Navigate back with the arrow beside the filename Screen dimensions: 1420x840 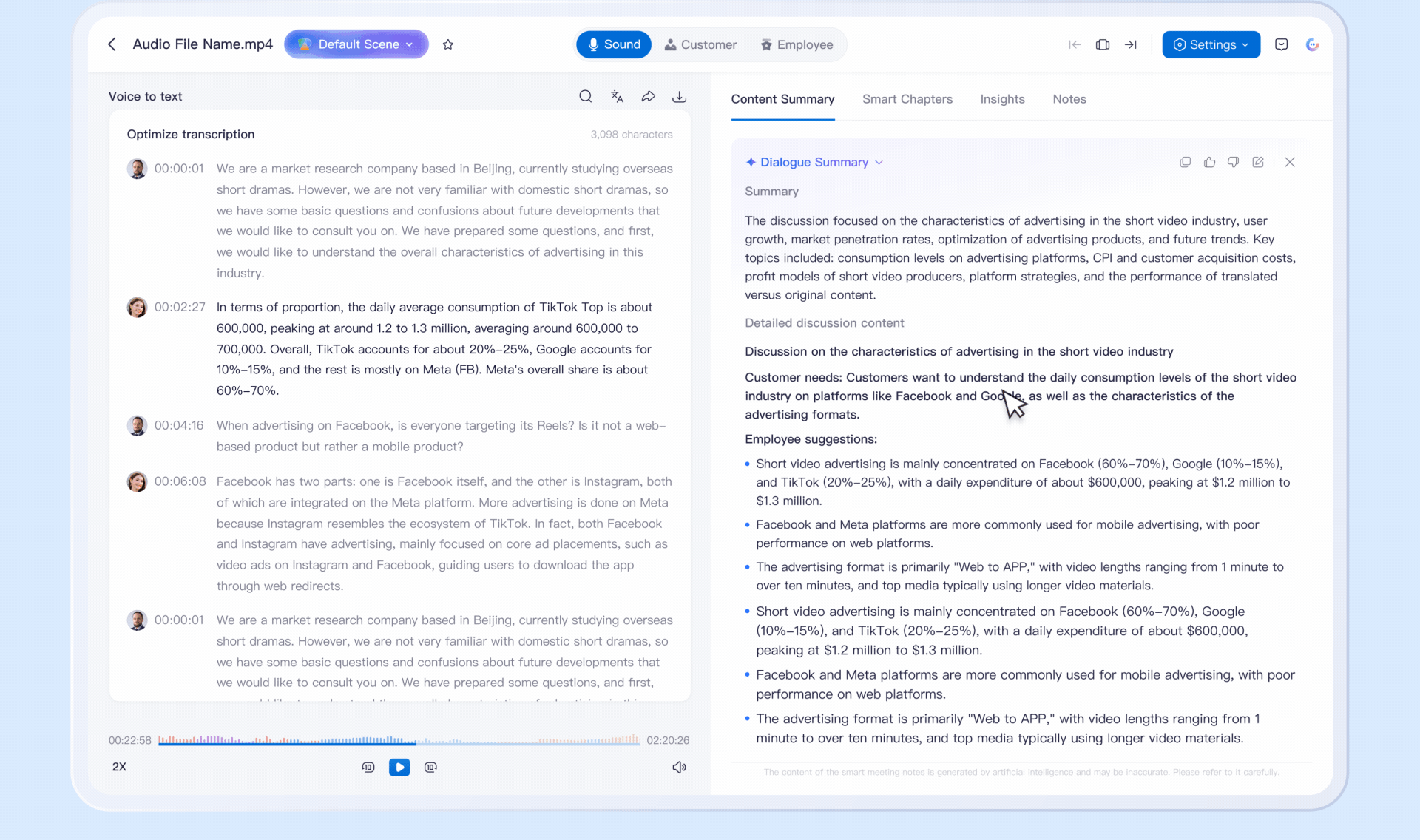coord(111,44)
